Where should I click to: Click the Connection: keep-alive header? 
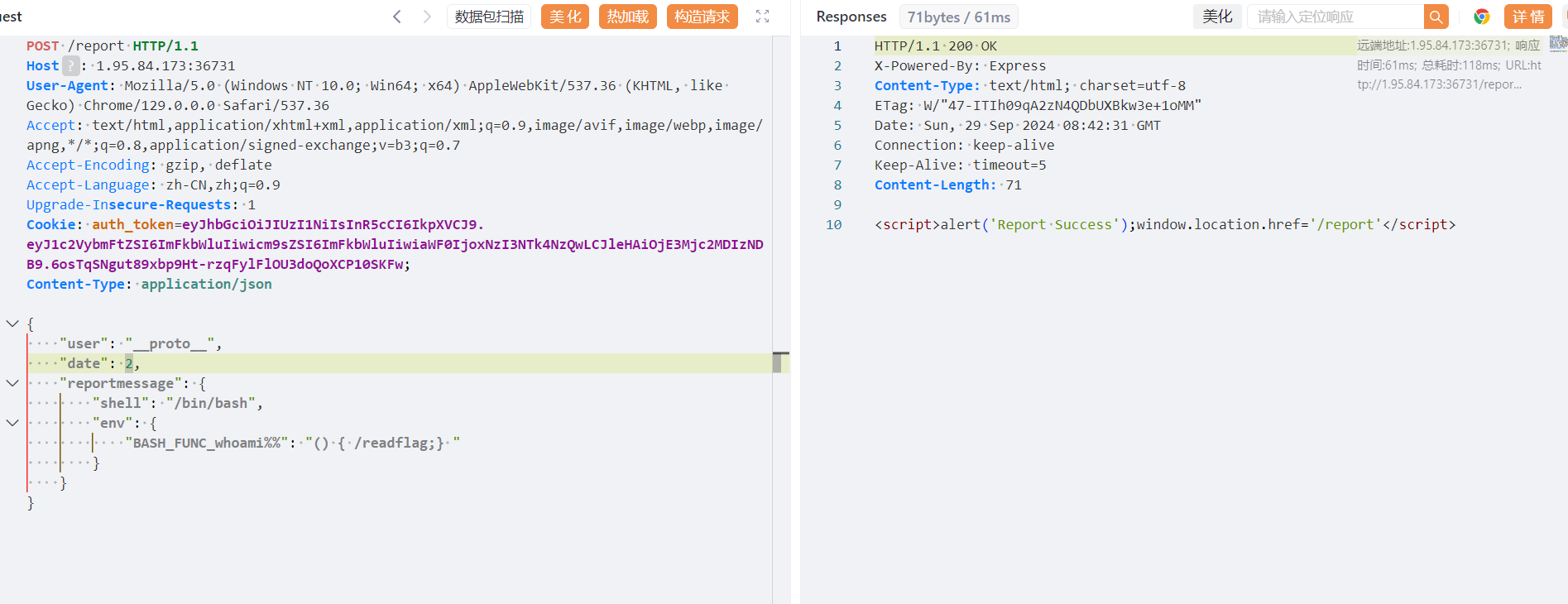click(964, 145)
